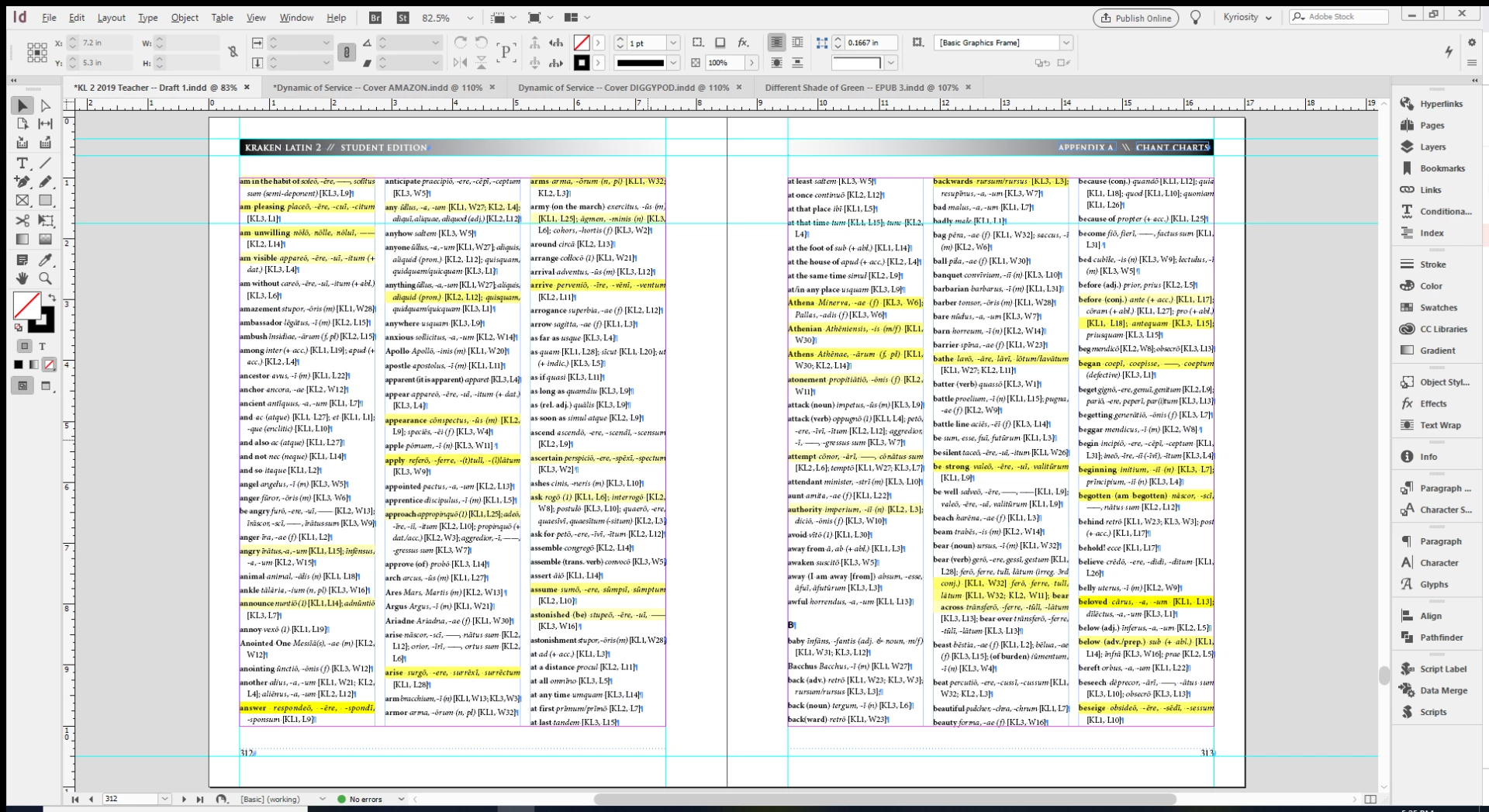The width and height of the screenshot is (1489, 812).
Task: Enable Formatting Affects Container
Action: (x=25, y=346)
